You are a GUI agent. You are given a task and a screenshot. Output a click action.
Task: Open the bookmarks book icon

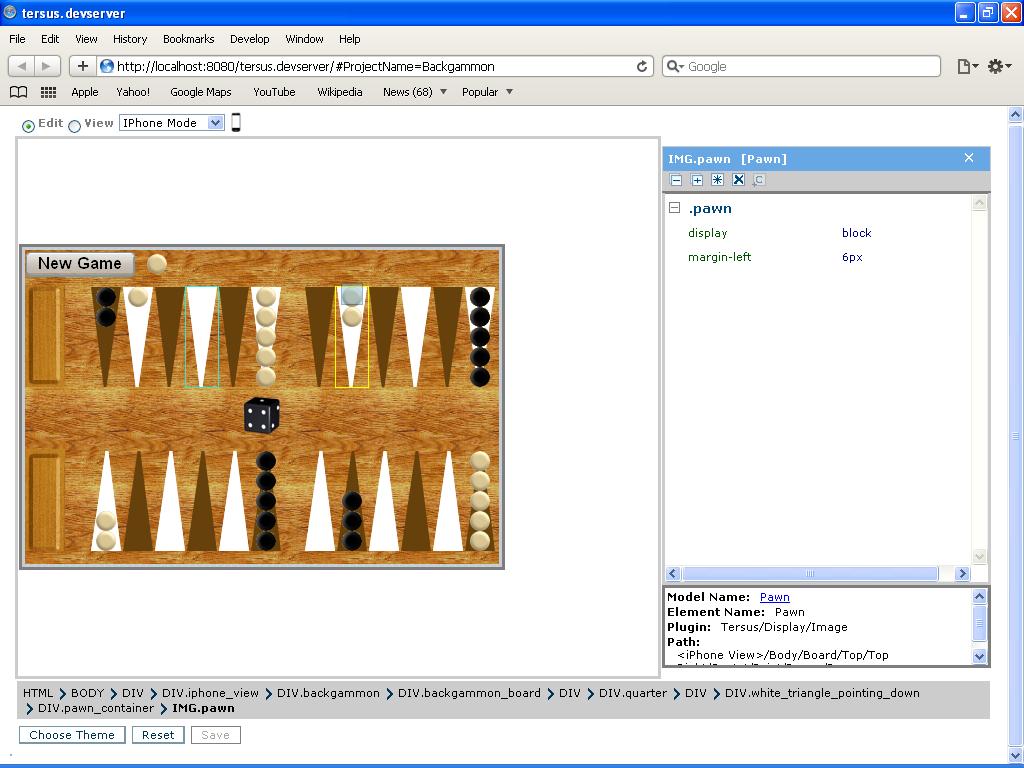[x=18, y=92]
